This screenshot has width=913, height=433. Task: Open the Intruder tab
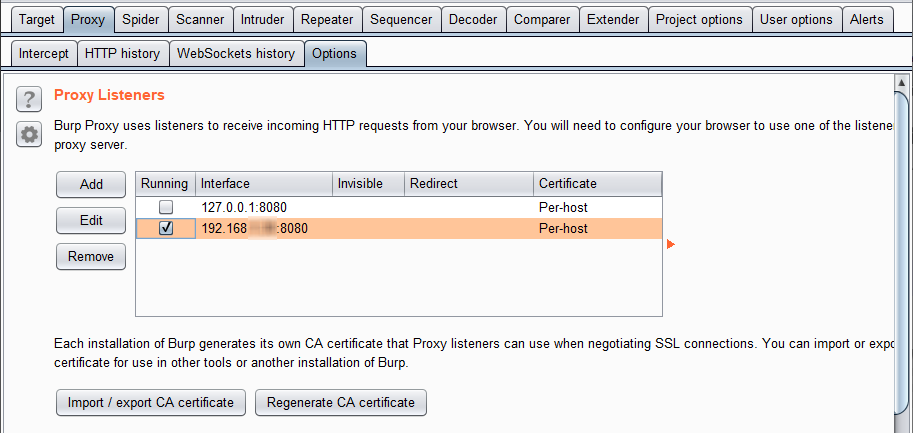click(263, 19)
